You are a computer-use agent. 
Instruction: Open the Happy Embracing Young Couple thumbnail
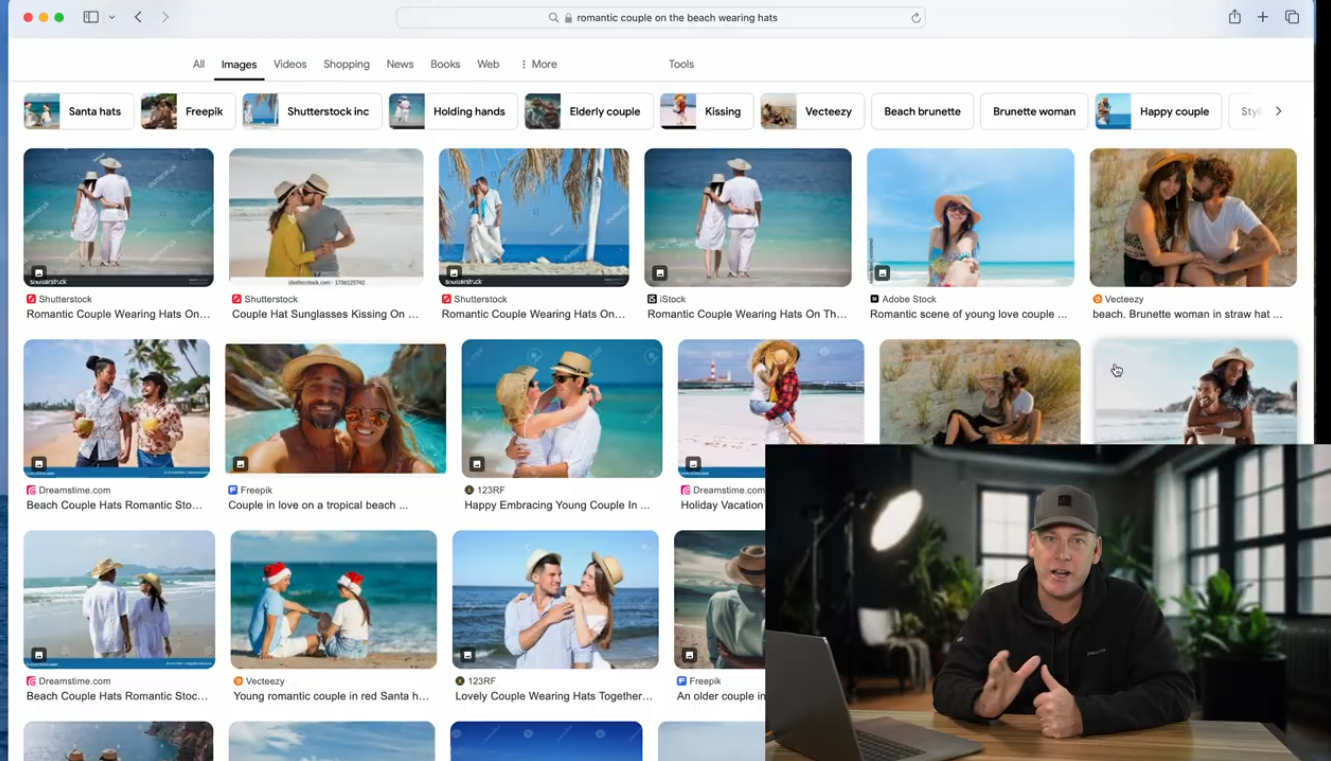(x=562, y=408)
